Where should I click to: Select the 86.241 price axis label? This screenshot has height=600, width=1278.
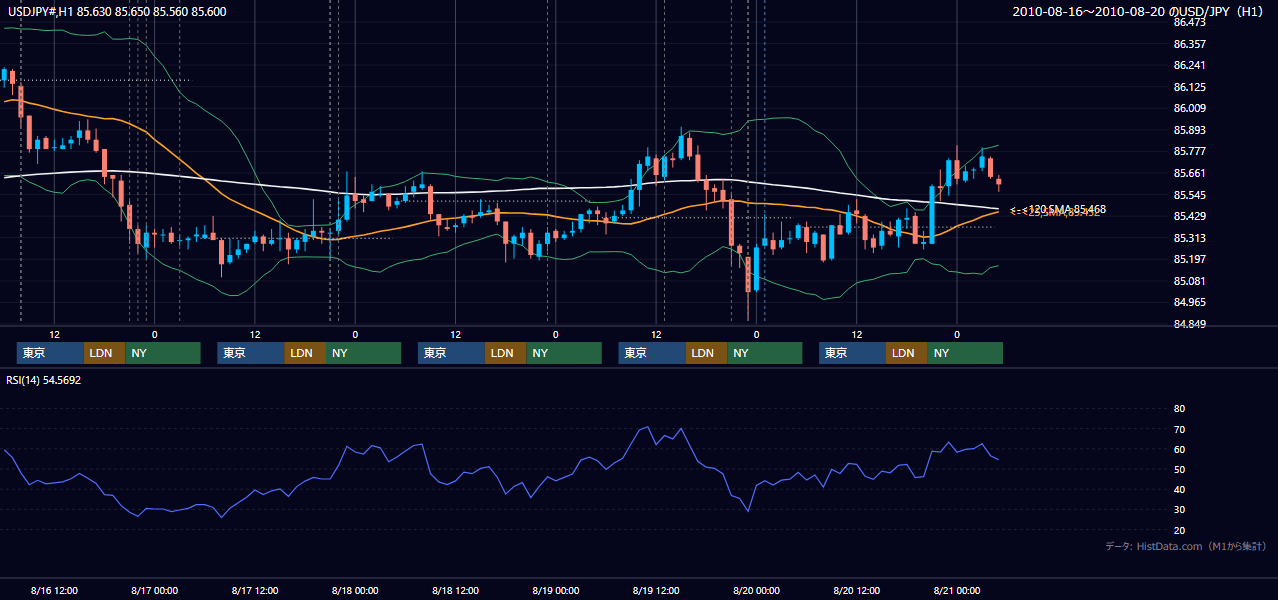click(x=1190, y=65)
